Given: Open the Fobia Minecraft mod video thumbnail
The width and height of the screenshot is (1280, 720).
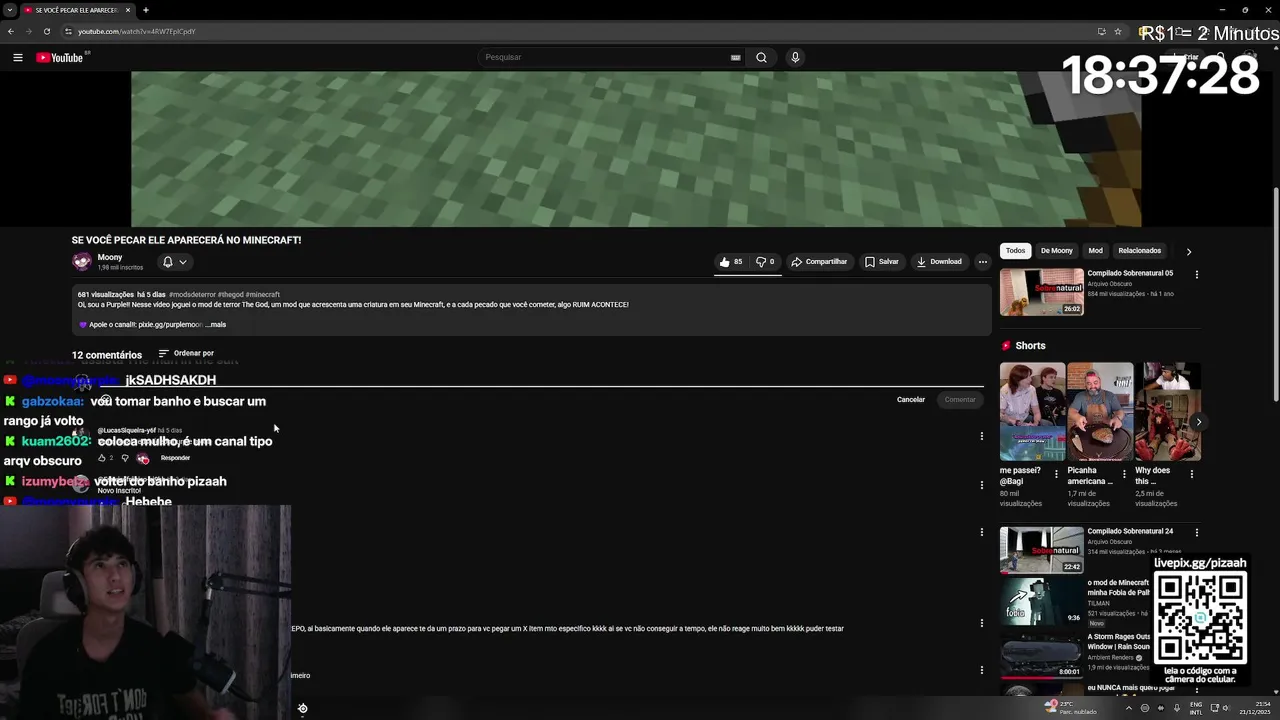Looking at the screenshot, I should pos(1041,601).
